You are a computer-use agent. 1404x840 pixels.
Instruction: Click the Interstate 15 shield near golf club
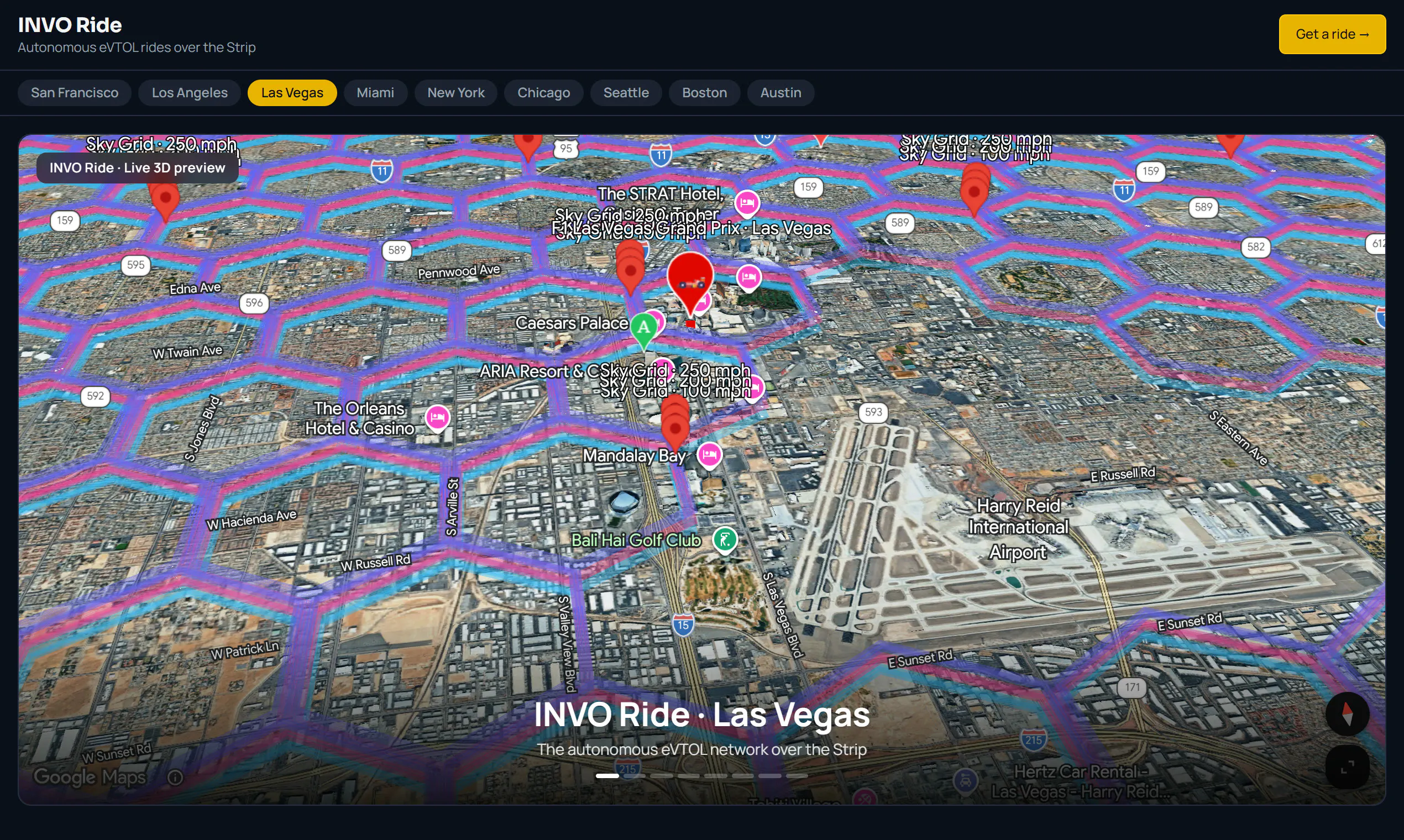[683, 625]
